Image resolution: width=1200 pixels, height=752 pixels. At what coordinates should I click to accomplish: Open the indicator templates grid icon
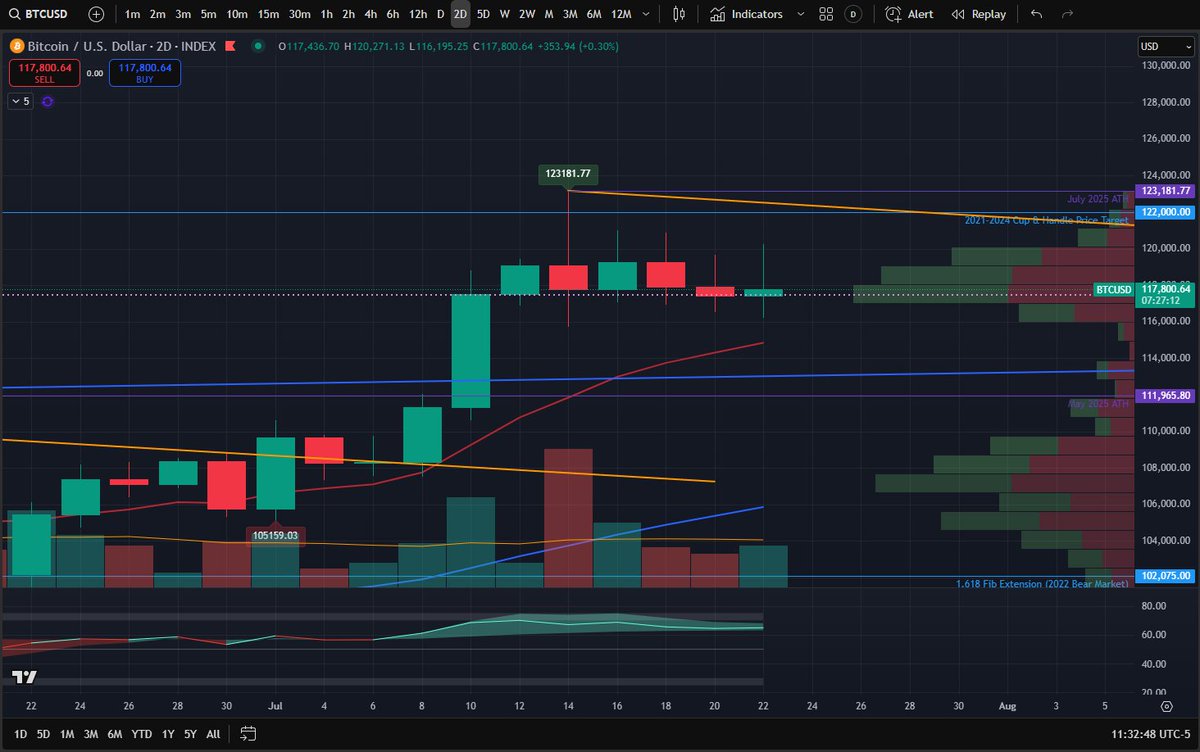[826, 14]
